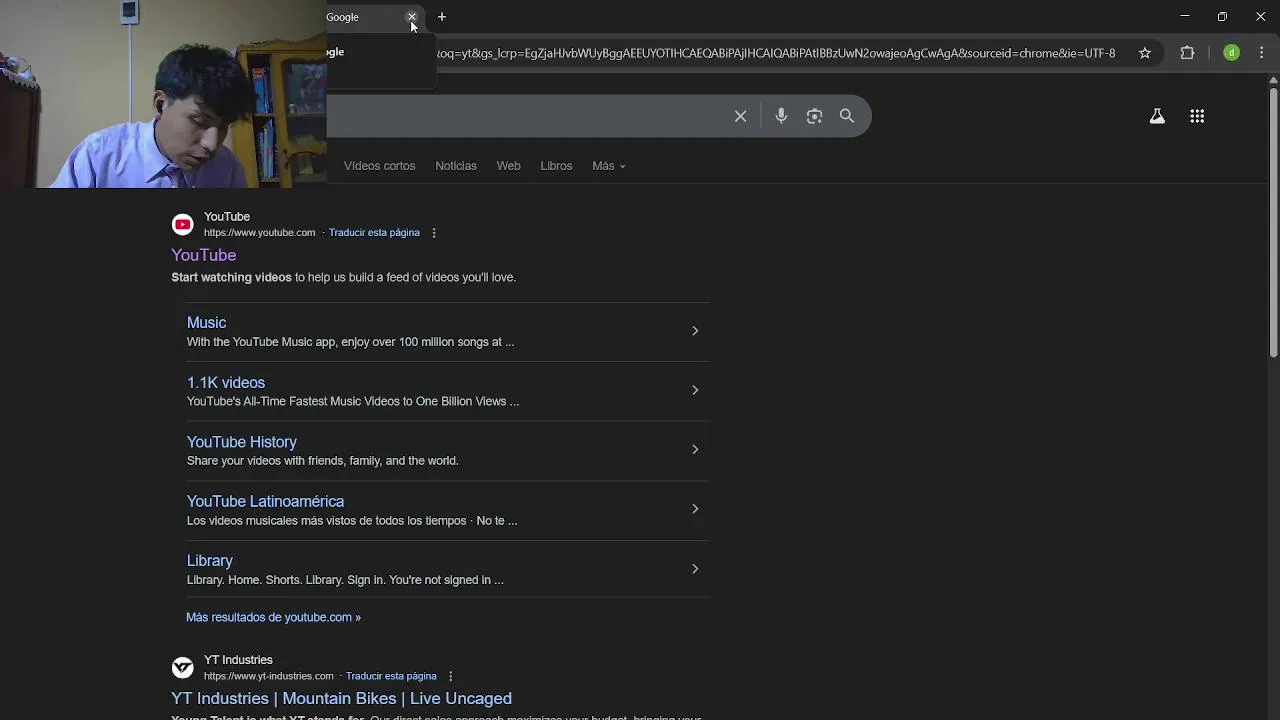Open the Google apps grid

click(x=1197, y=116)
